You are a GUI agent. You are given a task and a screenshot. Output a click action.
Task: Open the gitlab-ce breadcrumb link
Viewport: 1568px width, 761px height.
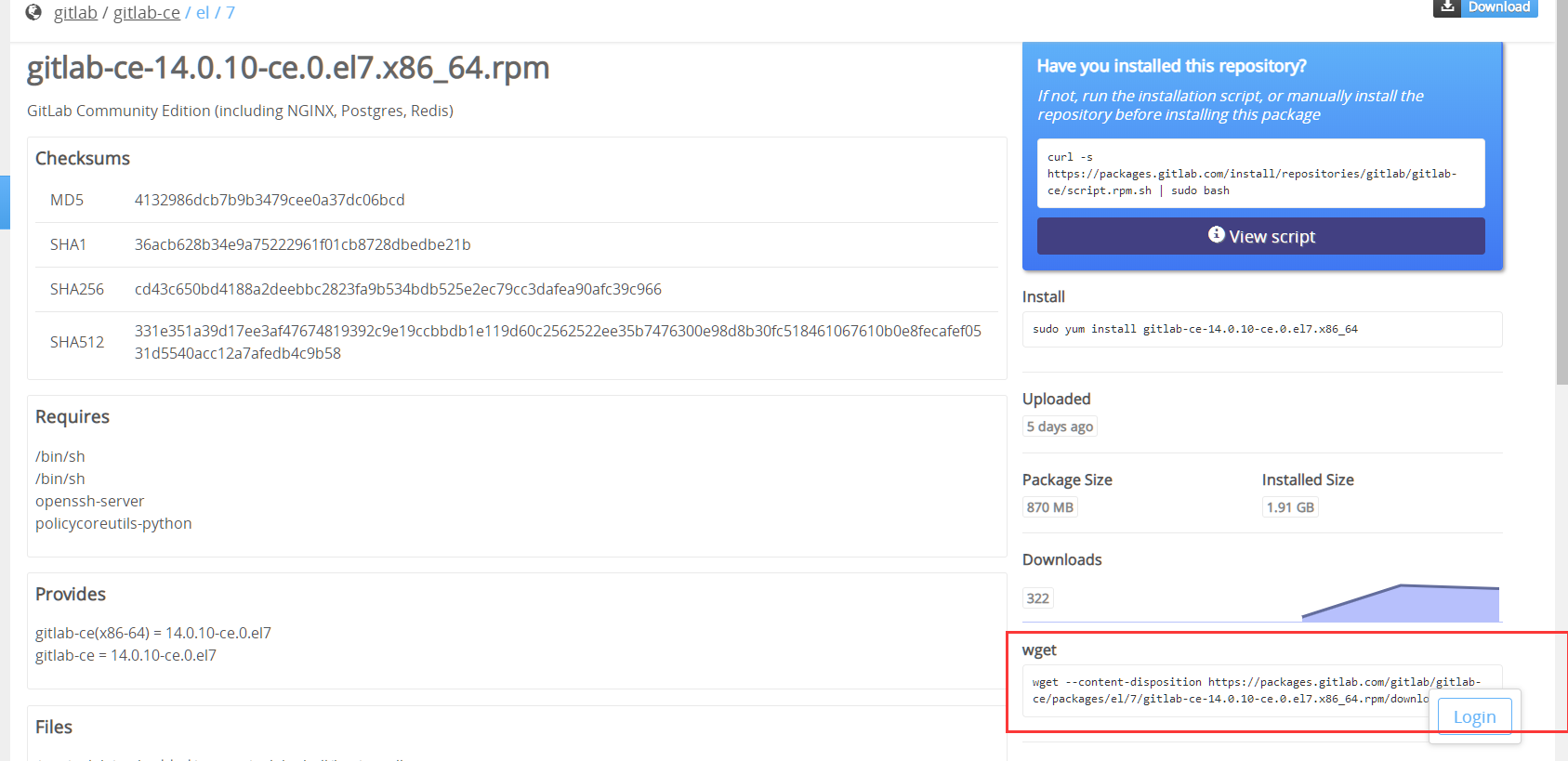147,13
